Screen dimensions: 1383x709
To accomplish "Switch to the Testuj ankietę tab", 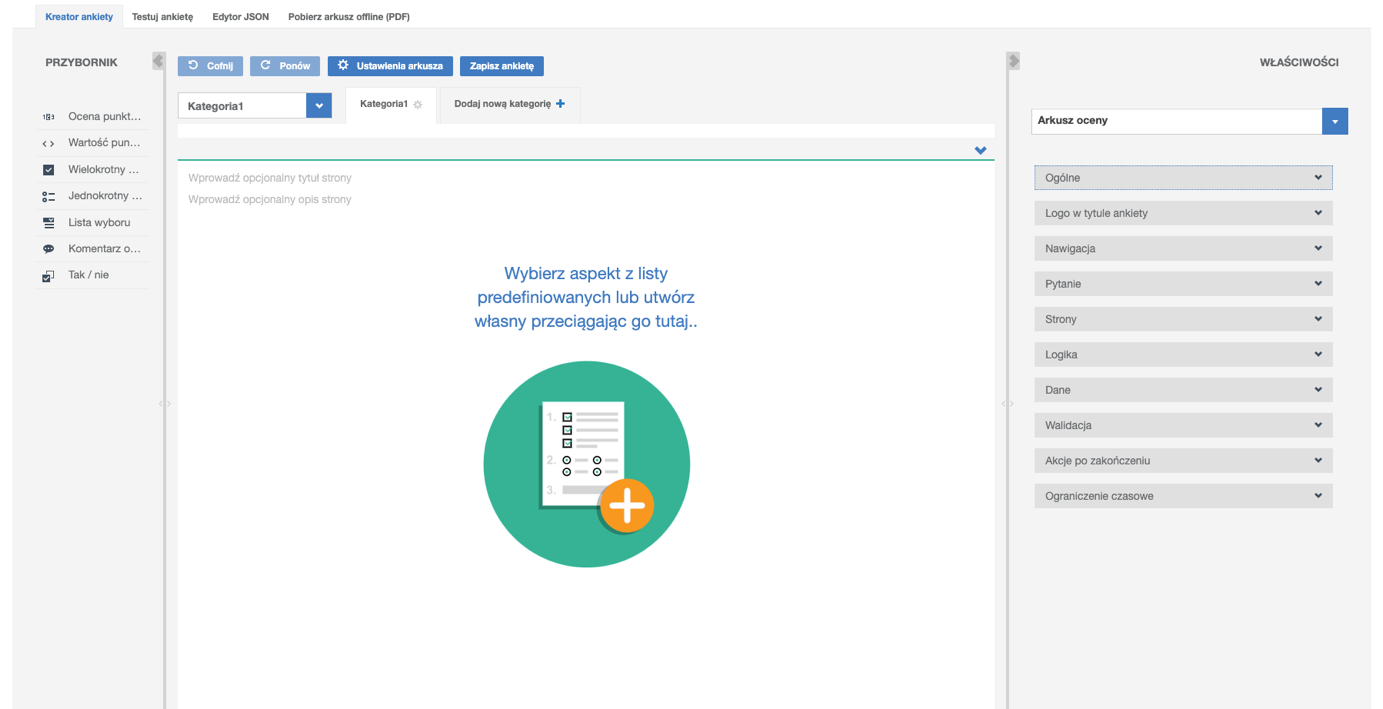I will point(162,17).
